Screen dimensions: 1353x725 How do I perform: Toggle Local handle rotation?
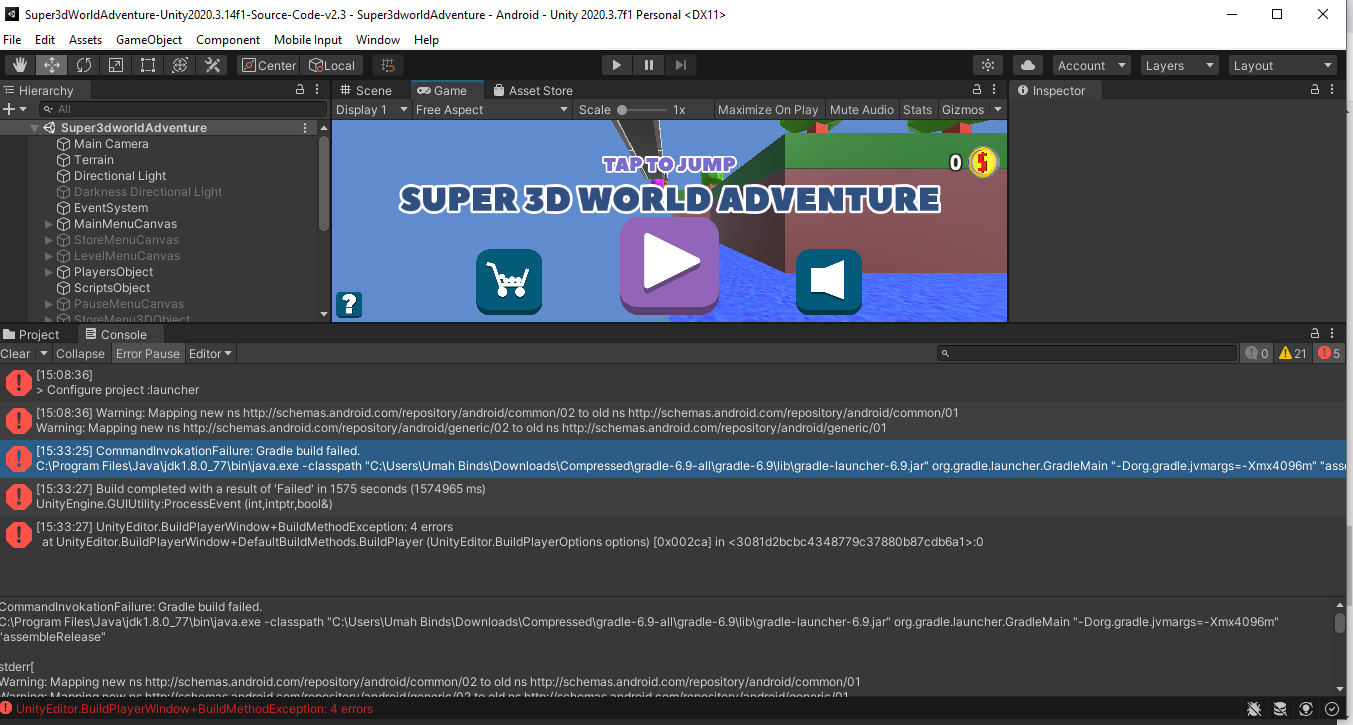pyautogui.click(x=331, y=65)
